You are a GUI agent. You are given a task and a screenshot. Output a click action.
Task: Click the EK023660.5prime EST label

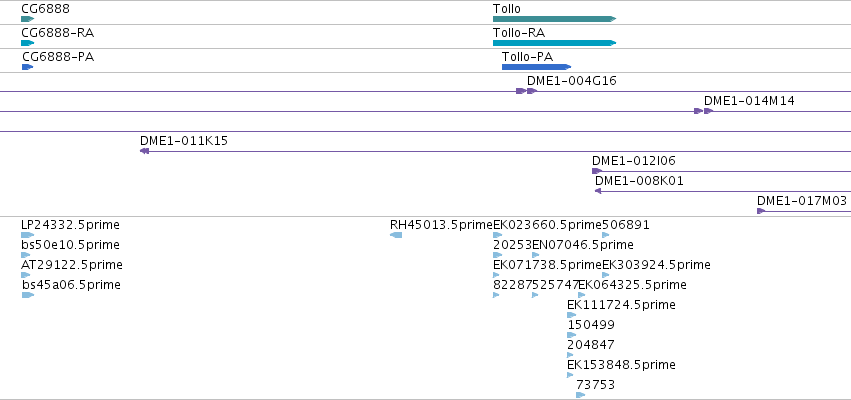548,225
